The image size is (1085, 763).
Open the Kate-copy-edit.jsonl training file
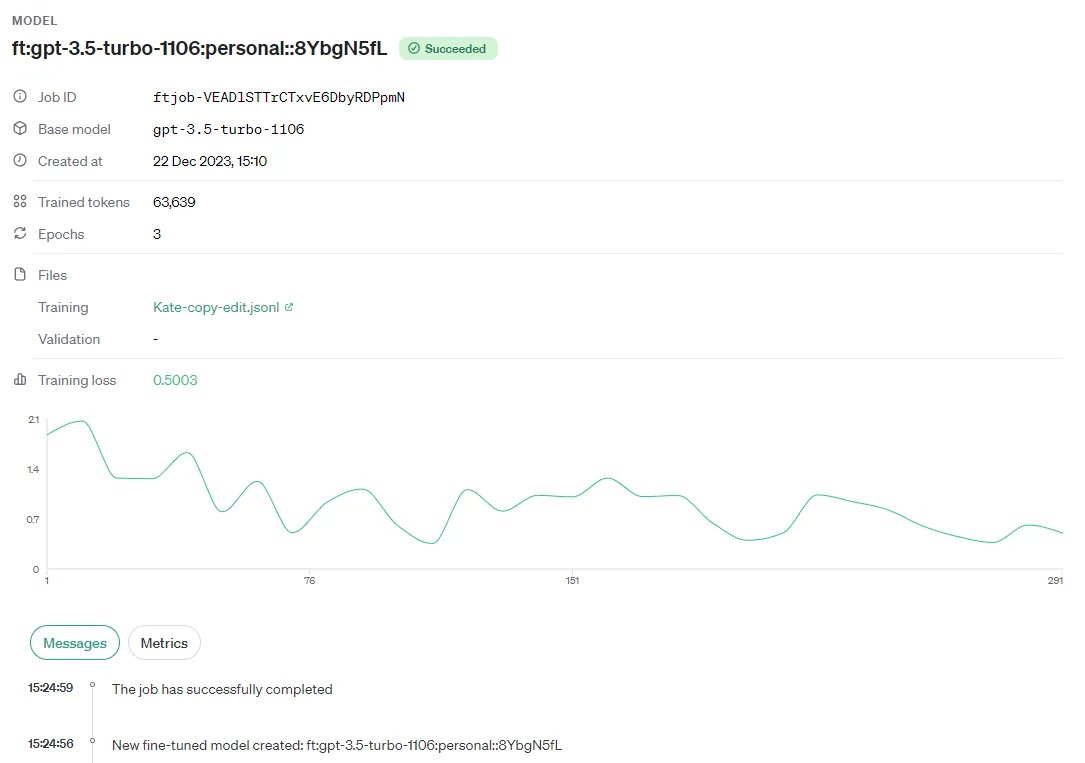coord(216,307)
